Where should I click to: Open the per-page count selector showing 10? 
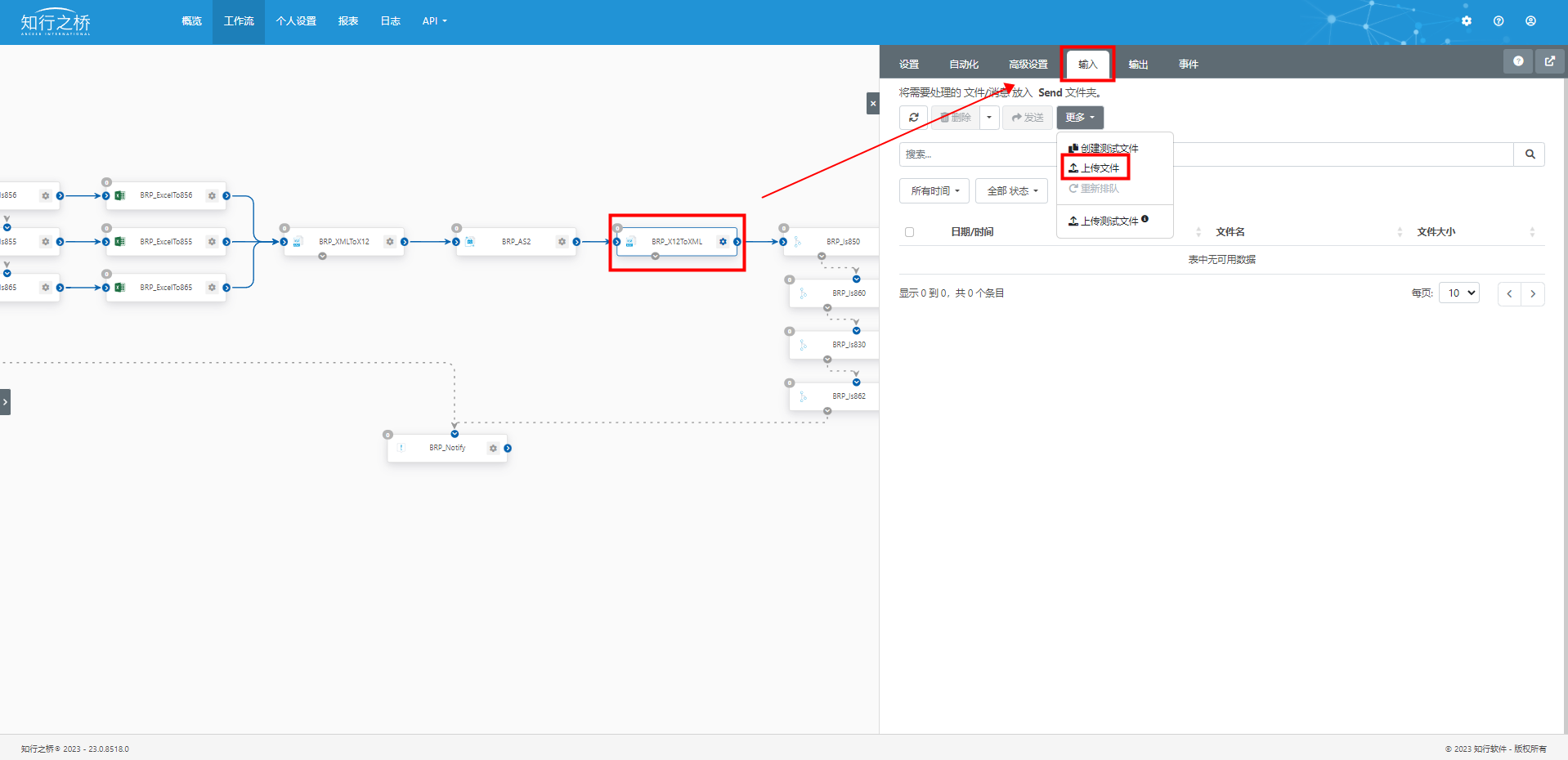click(1459, 293)
